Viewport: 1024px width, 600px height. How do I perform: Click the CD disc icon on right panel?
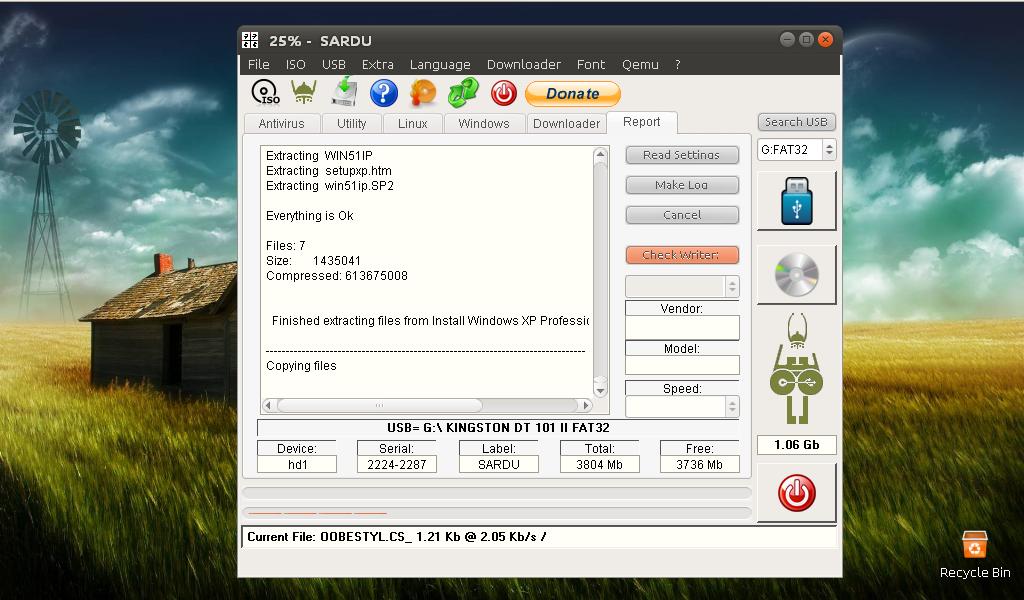(797, 275)
